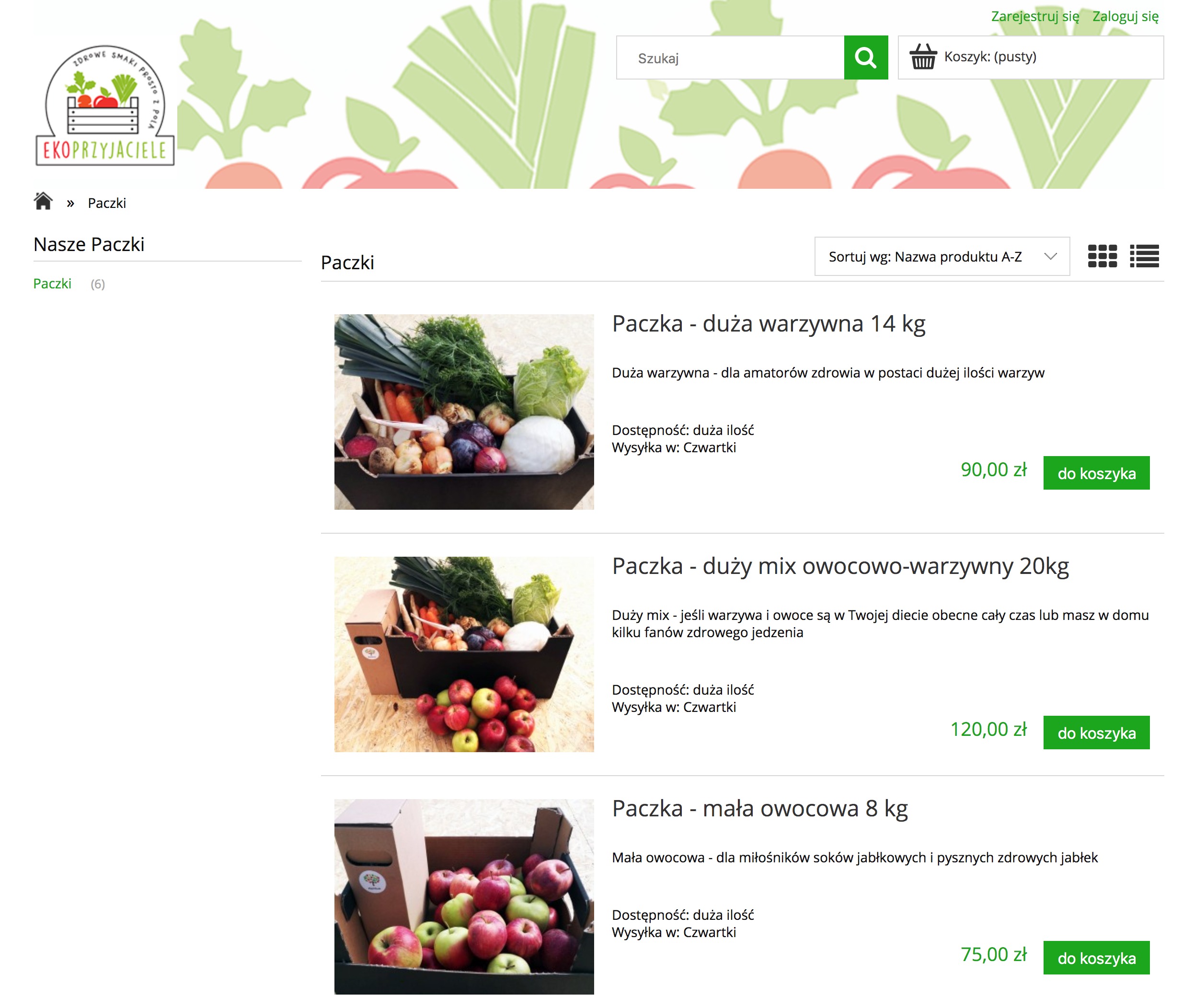Switch to grid view layout
The width and height of the screenshot is (1194, 1008).
pyautogui.click(x=1102, y=256)
